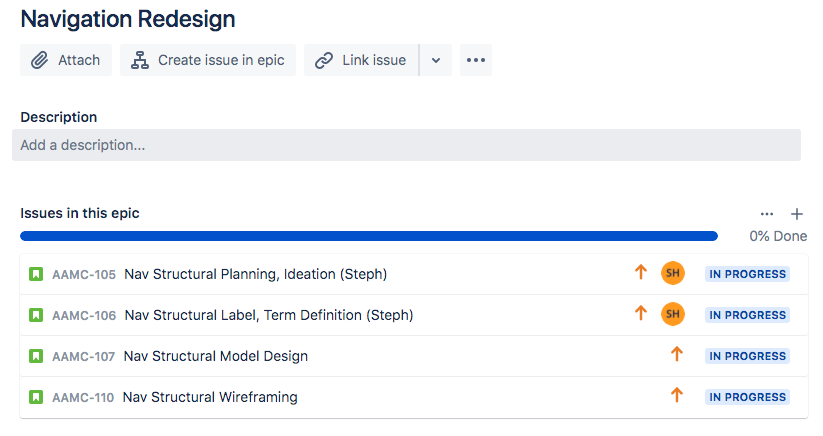Open the In Progress status of AAMC-110
Viewport: 823px width, 436px height.
[x=747, y=397]
